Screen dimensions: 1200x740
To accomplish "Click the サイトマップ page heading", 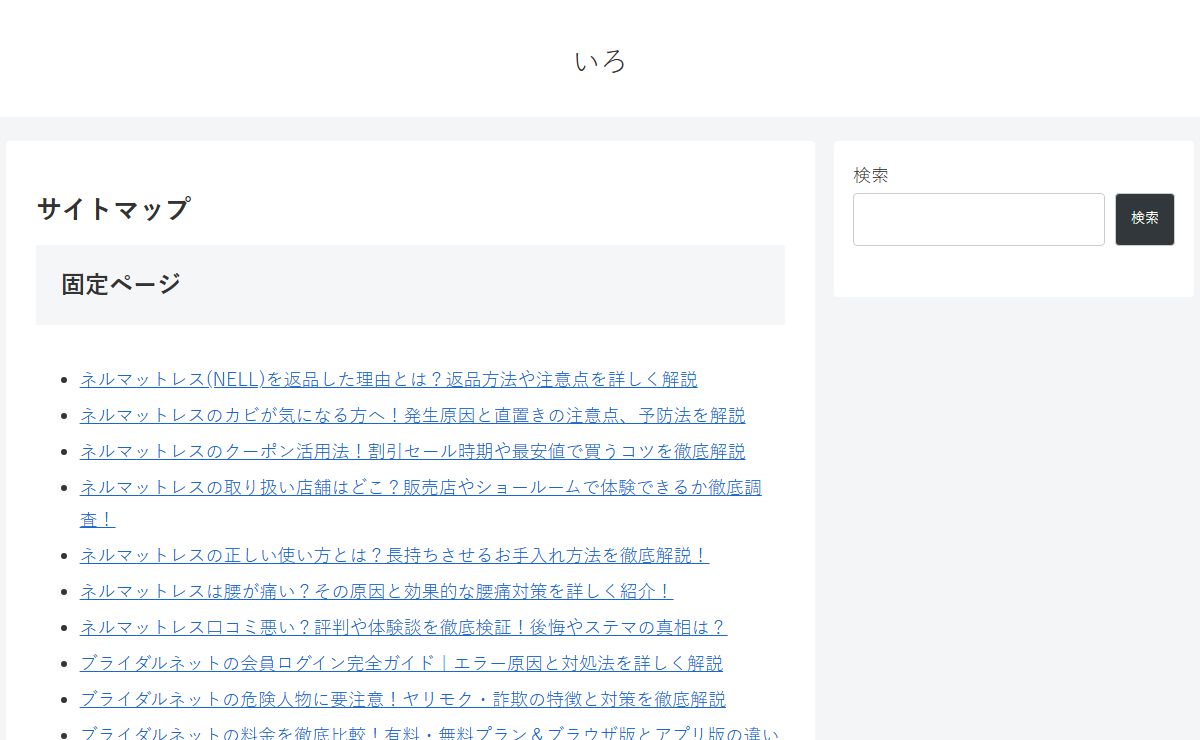I will 113,209.
